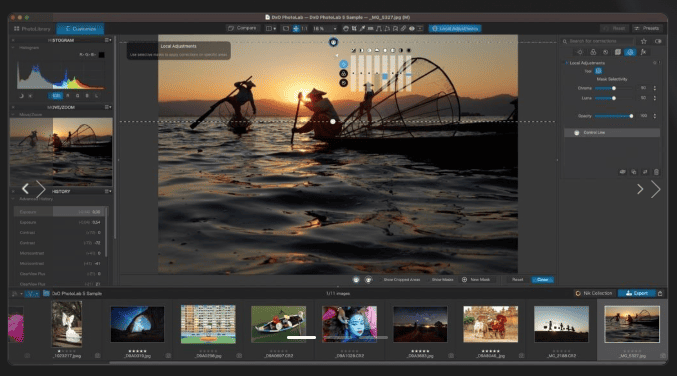Open the Local Adjustments palette tab

[630, 52]
